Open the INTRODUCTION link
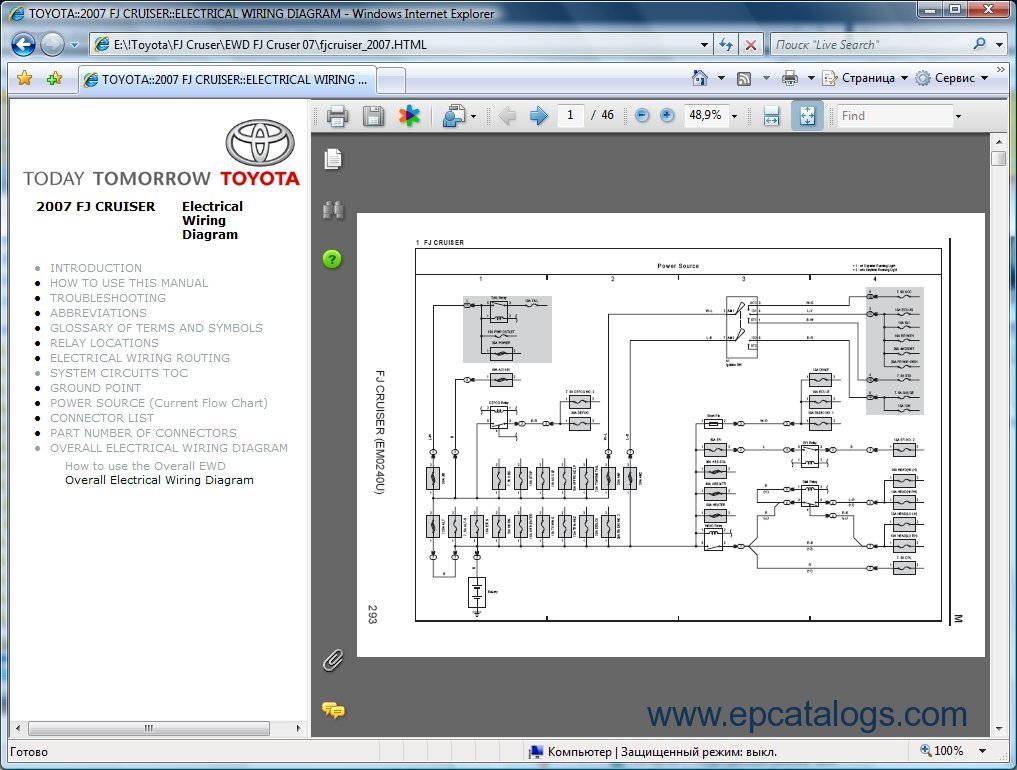The image size is (1017, 770). (x=96, y=268)
